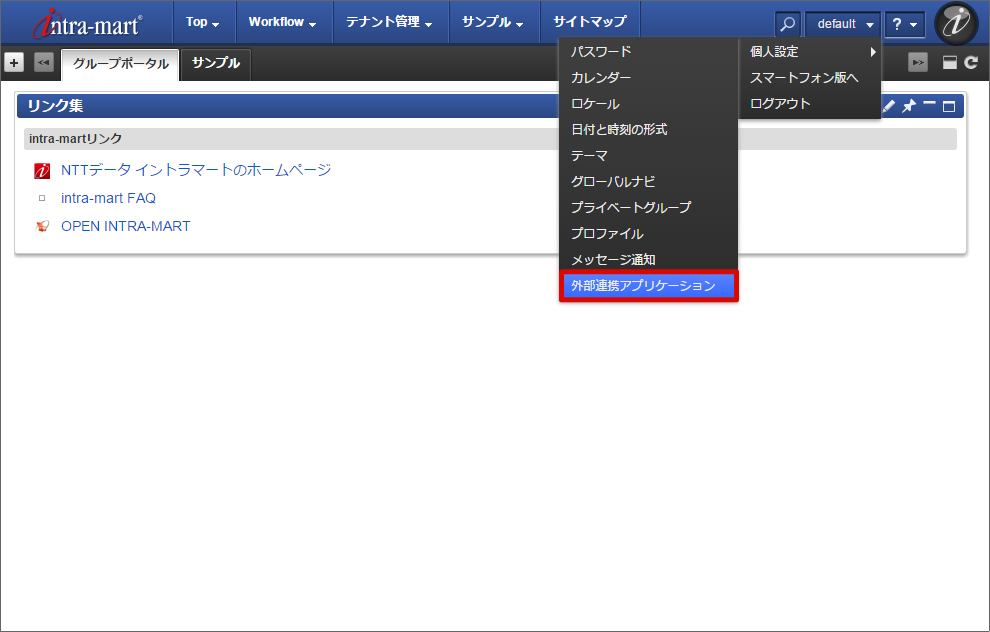Open プライベートグループ settings
Image resolution: width=990 pixels, height=632 pixels.
(x=648, y=208)
